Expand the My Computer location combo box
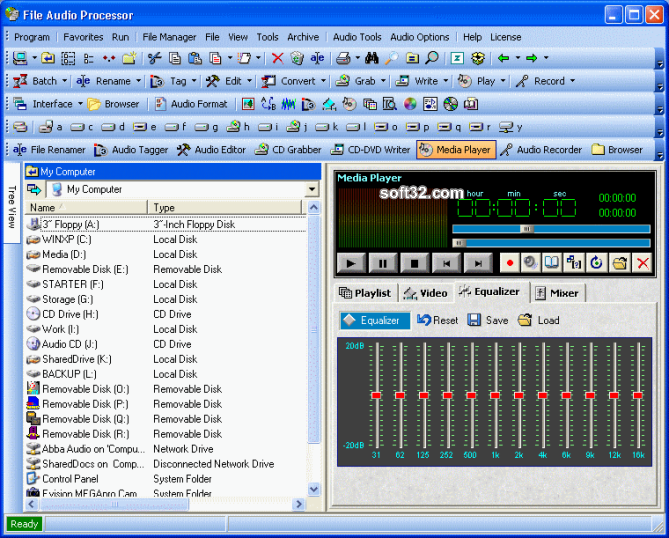This screenshot has height=538, width=669. coord(312,189)
